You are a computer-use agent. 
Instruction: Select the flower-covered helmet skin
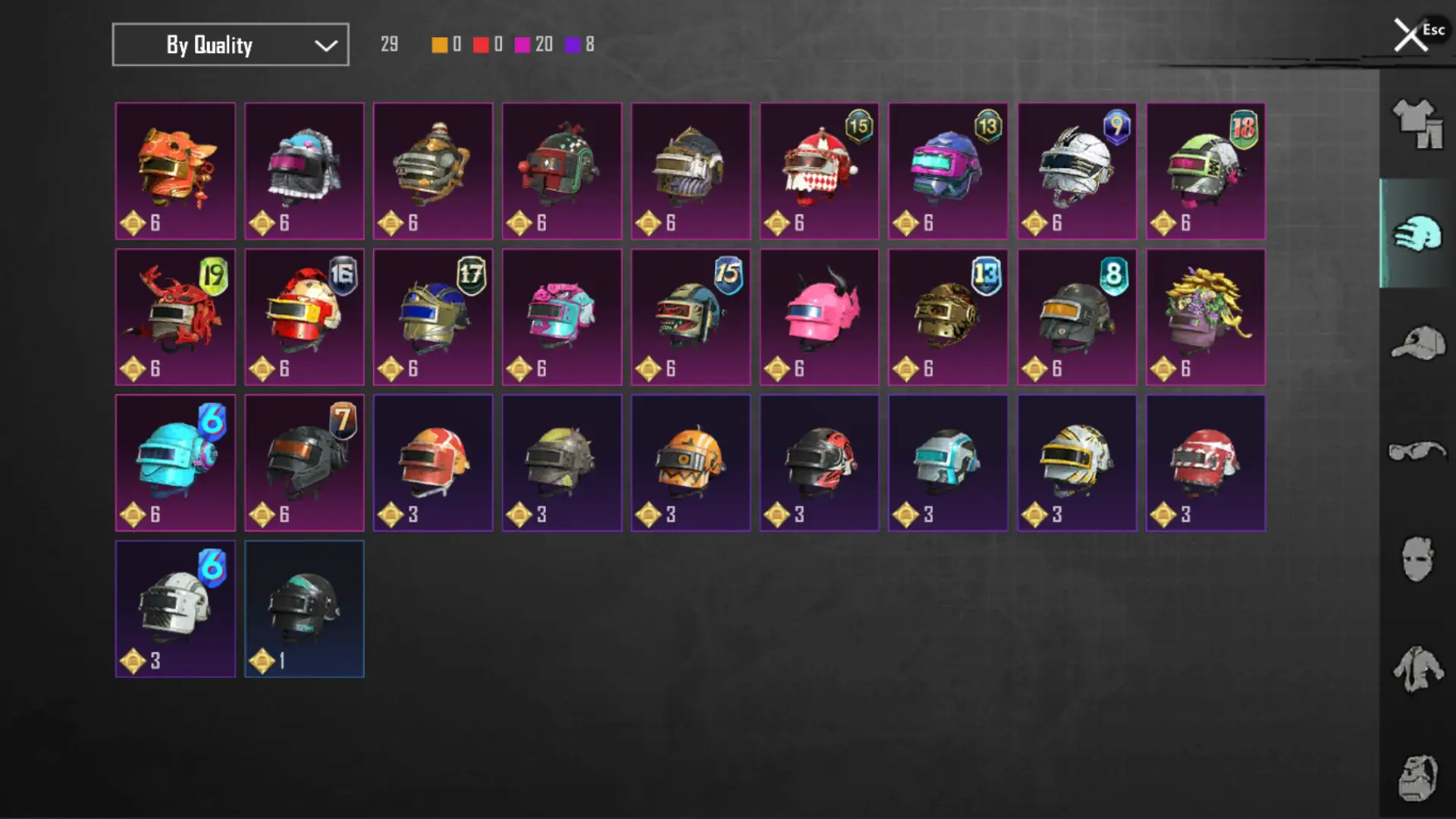[1205, 317]
